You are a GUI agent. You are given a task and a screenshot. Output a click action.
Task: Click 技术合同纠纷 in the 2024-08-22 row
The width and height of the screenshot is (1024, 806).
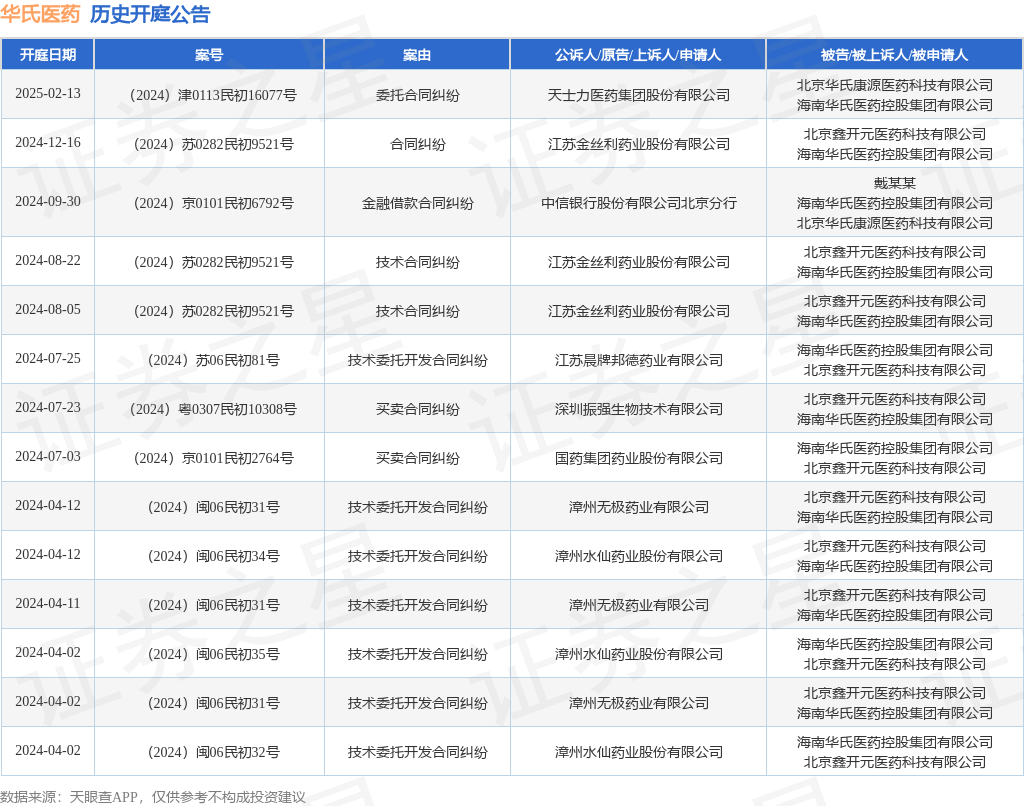point(417,262)
